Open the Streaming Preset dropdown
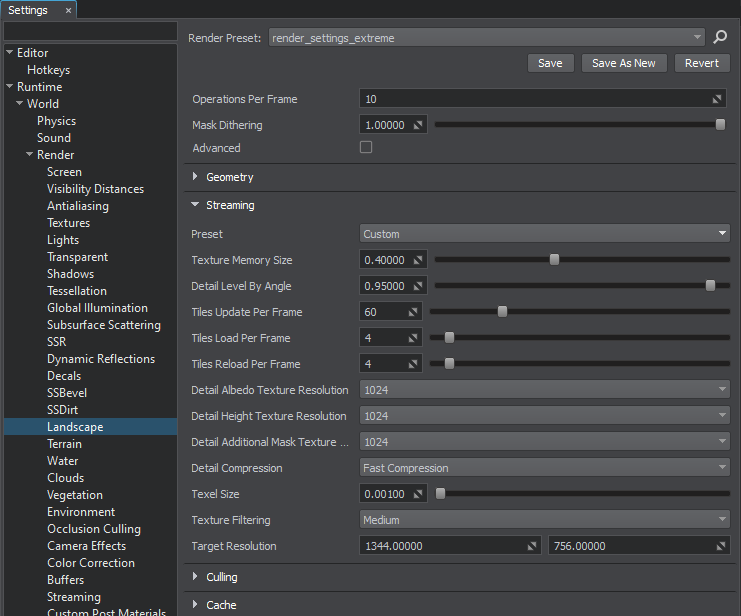Screen dimensions: 741x616 click(544, 234)
